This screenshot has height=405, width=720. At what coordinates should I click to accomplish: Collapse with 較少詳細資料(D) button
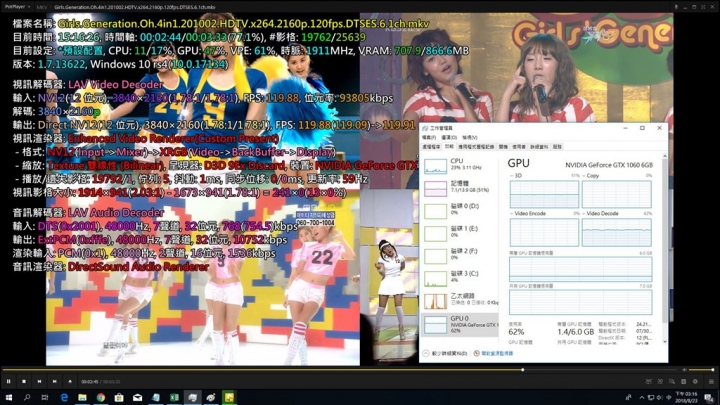[445, 353]
